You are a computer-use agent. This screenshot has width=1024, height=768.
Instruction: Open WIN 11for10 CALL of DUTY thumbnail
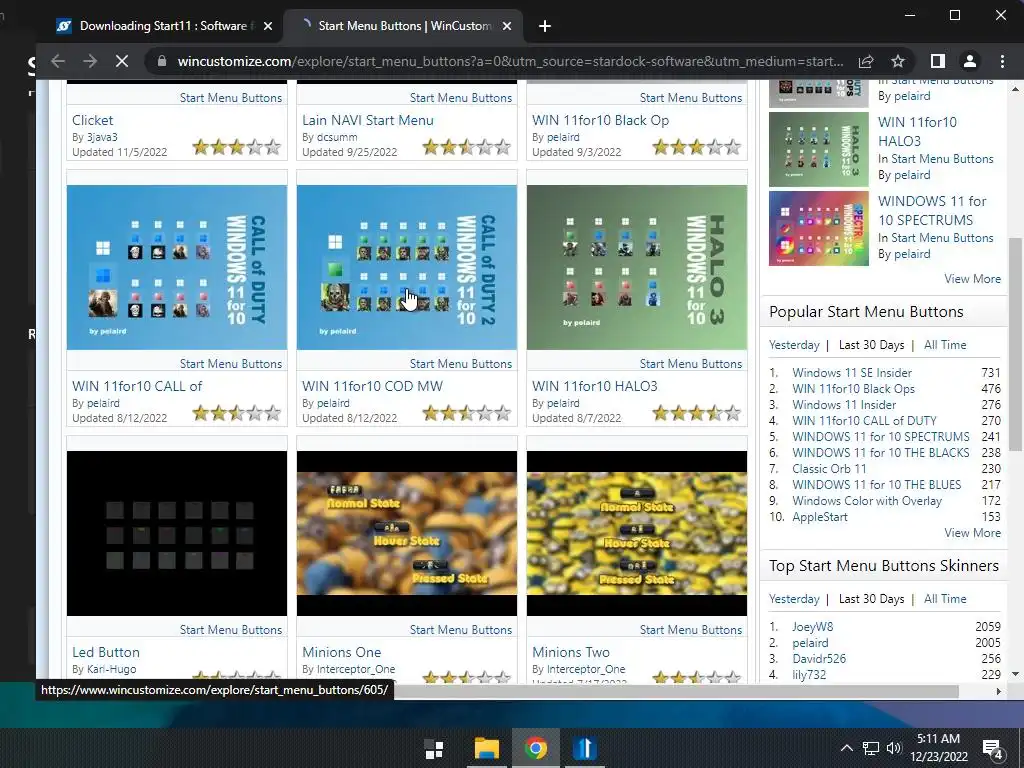click(177, 268)
